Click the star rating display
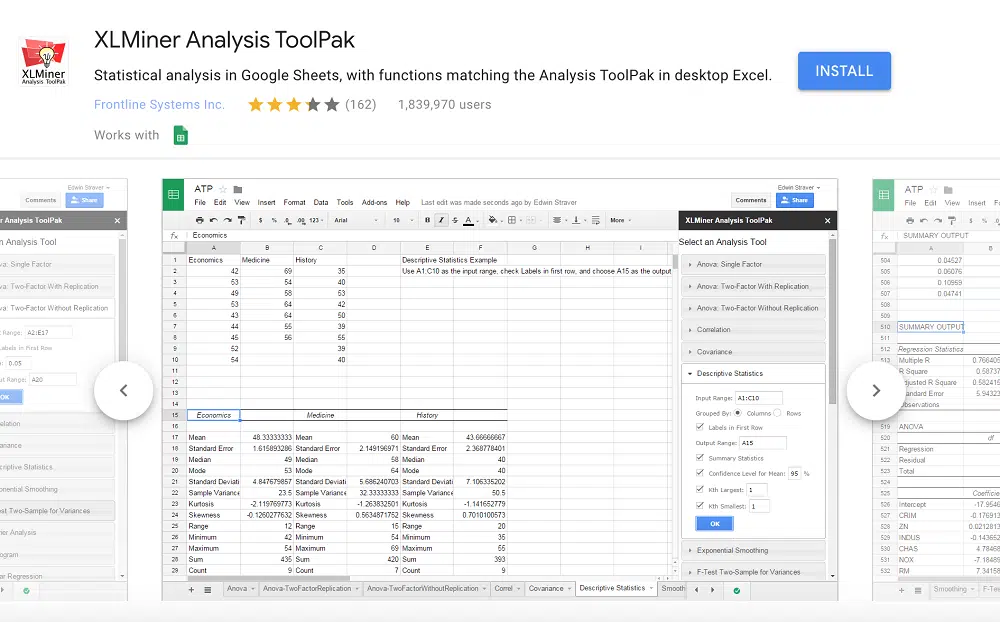Image resolution: width=1000 pixels, height=622 pixels. tap(294, 105)
